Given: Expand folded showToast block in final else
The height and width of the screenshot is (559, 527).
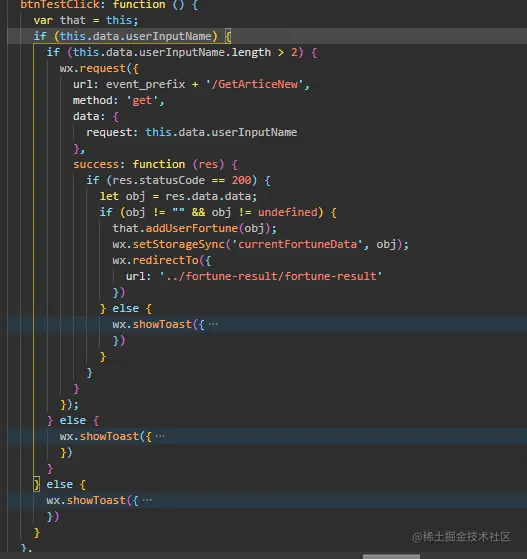Looking at the screenshot, I should click(147, 500).
